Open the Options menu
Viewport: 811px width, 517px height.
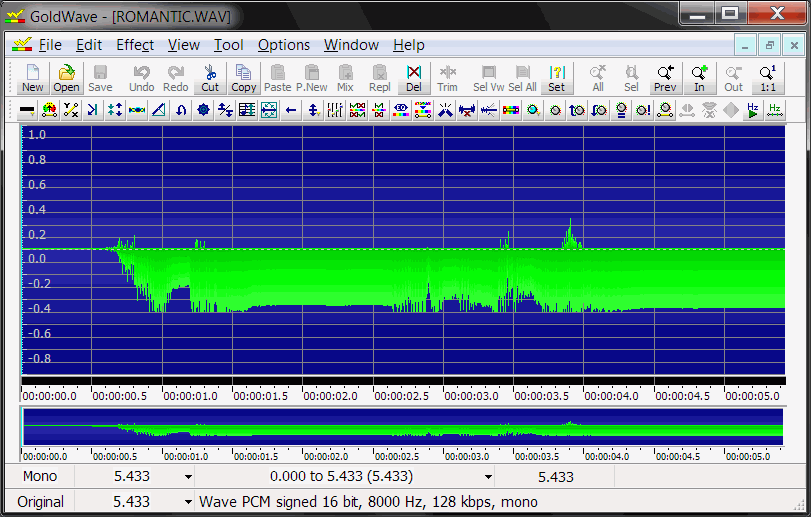click(x=284, y=45)
